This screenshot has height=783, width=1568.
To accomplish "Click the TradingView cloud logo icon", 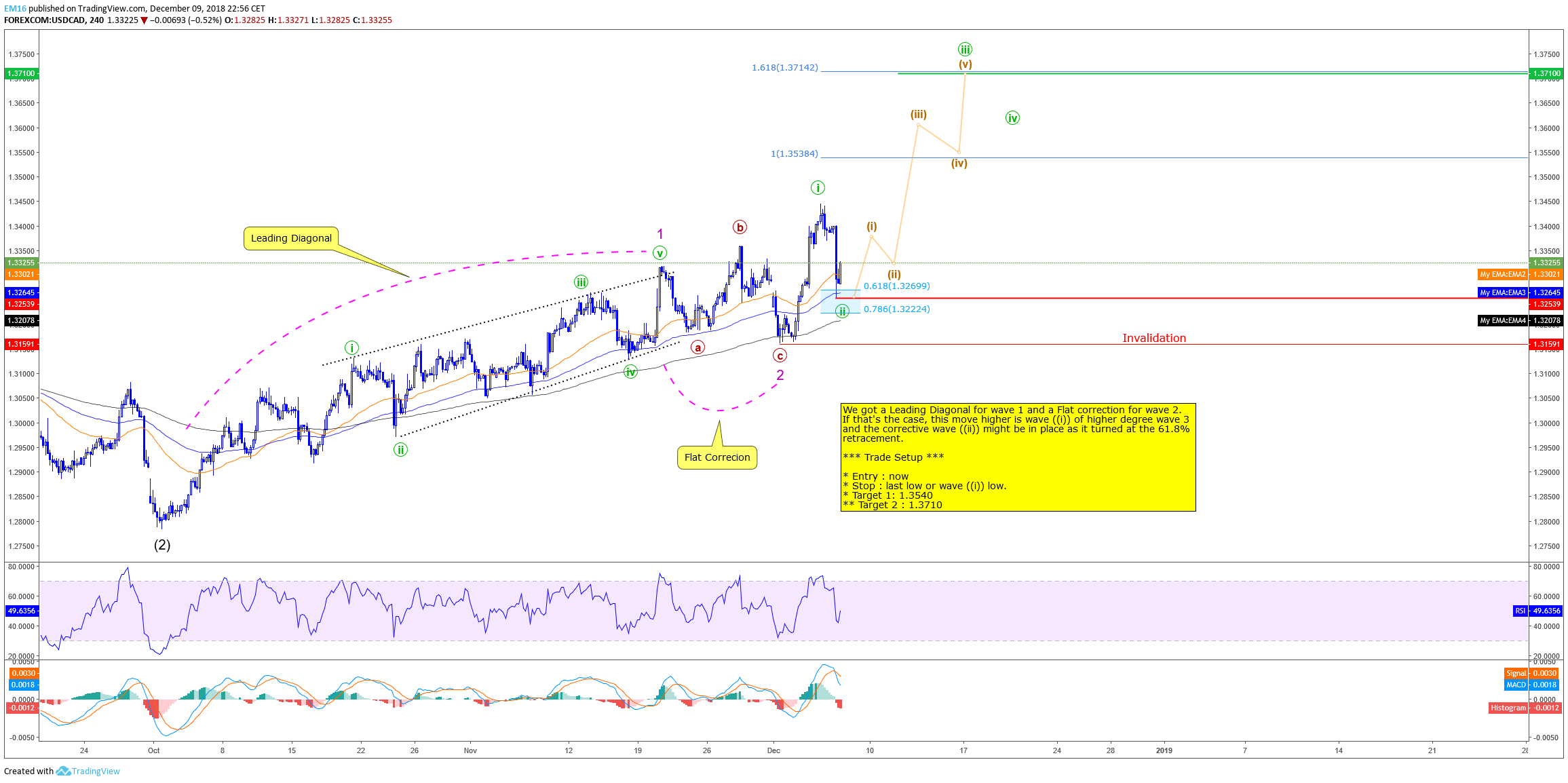I will tap(63, 771).
